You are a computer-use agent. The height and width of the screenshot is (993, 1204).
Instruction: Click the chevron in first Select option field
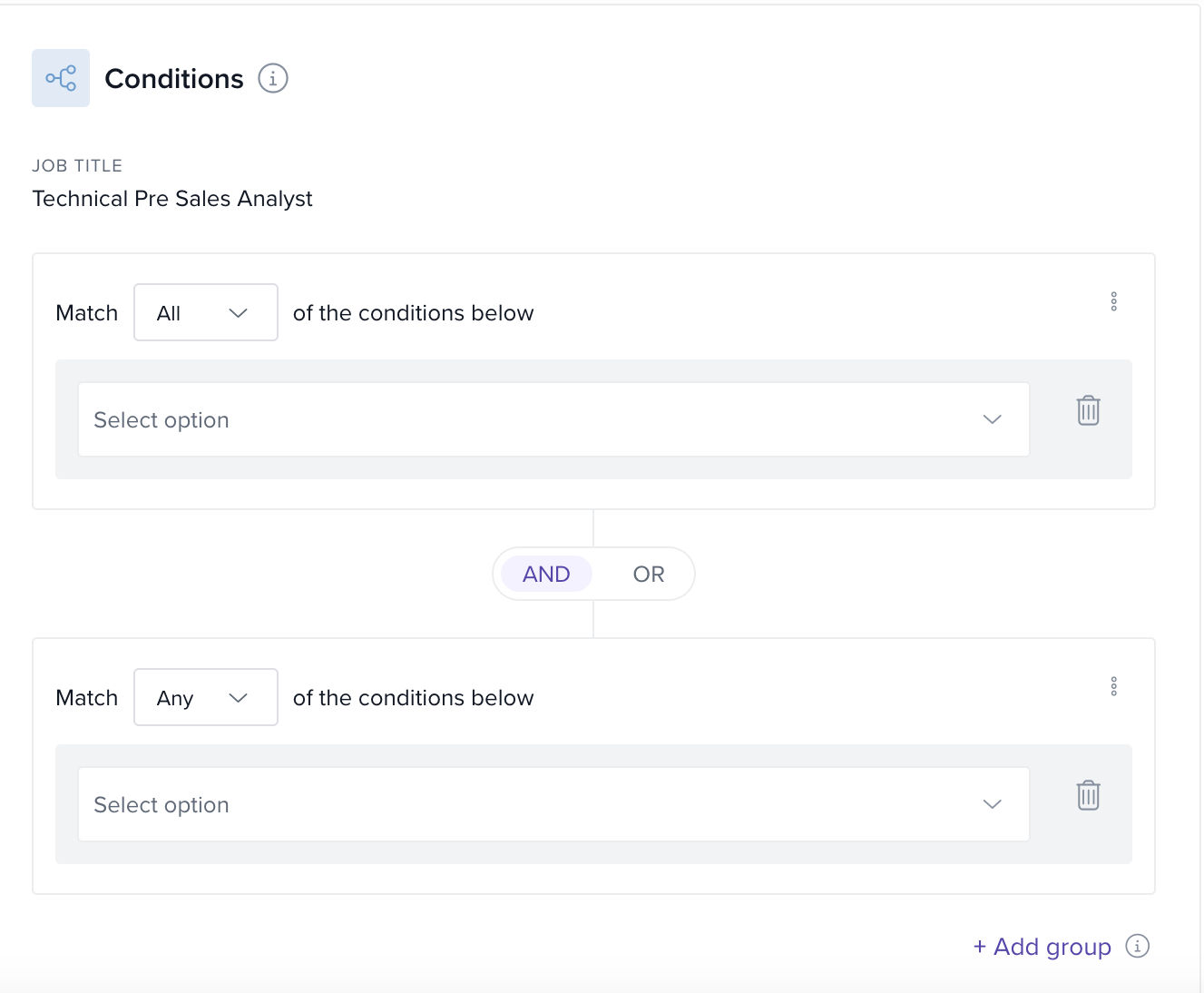992,419
